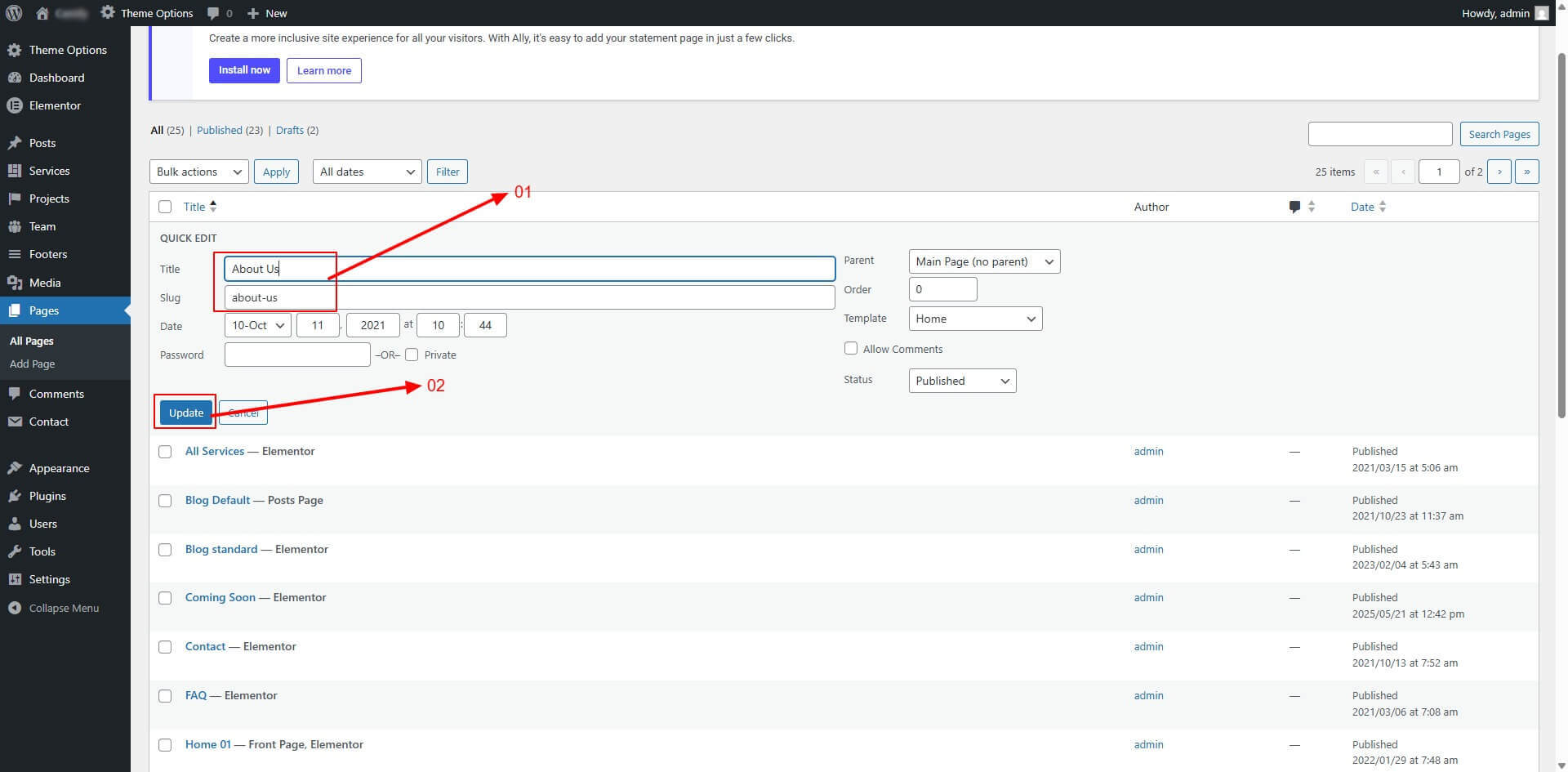Open the Appearance menu in sidebar
This screenshot has width=1568, height=772.
[x=59, y=468]
